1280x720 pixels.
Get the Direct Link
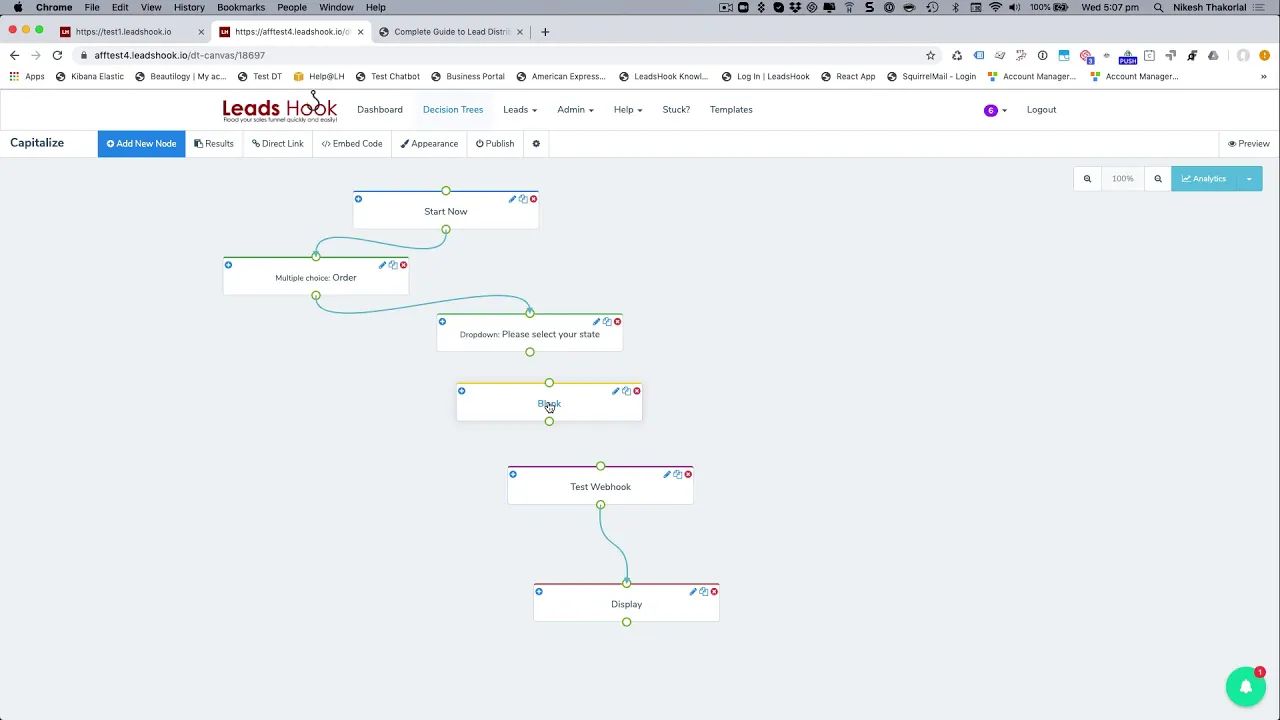278,144
